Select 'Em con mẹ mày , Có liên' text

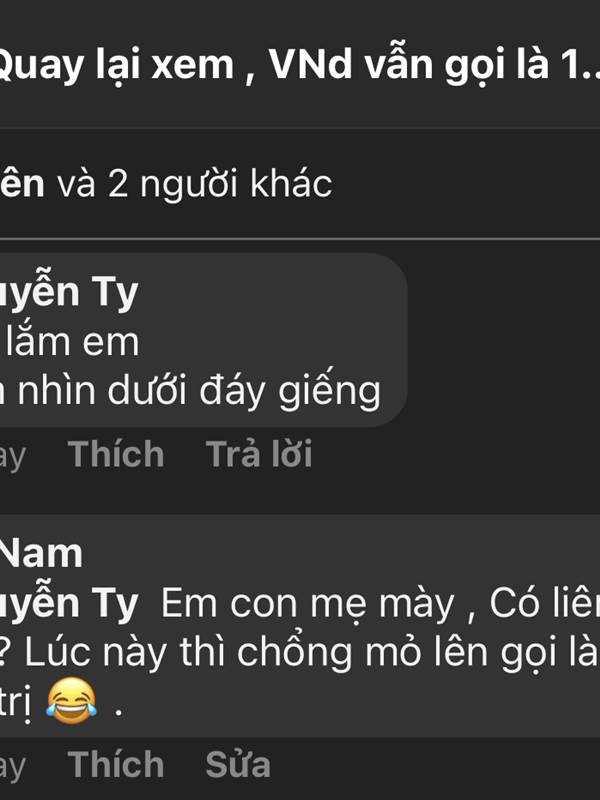[x=380, y=604]
